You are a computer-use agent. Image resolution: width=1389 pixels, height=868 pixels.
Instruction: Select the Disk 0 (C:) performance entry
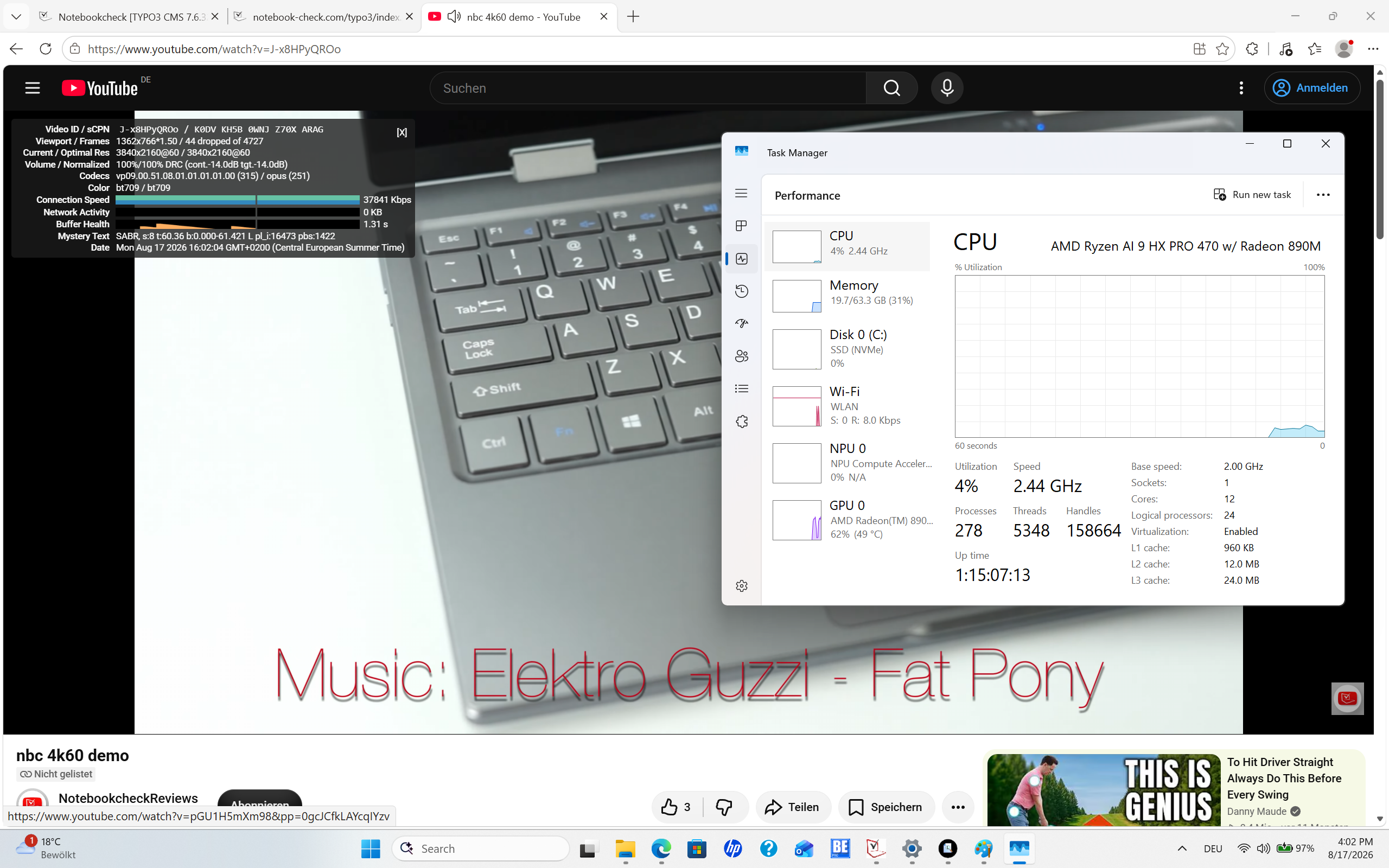click(847, 349)
